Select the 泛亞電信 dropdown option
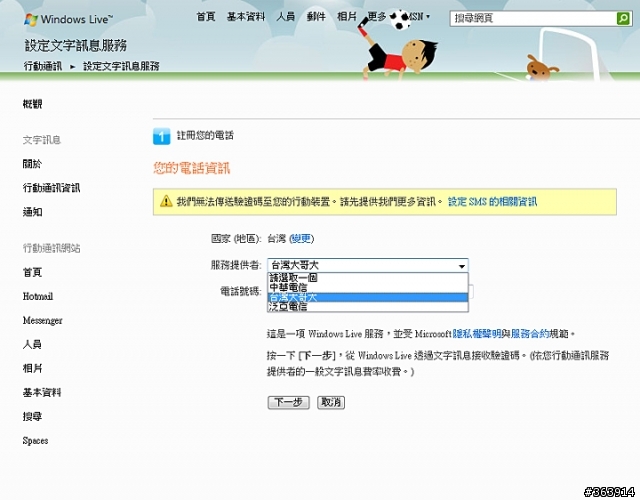Image resolution: width=640 pixels, height=500 pixels. [367, 307]
